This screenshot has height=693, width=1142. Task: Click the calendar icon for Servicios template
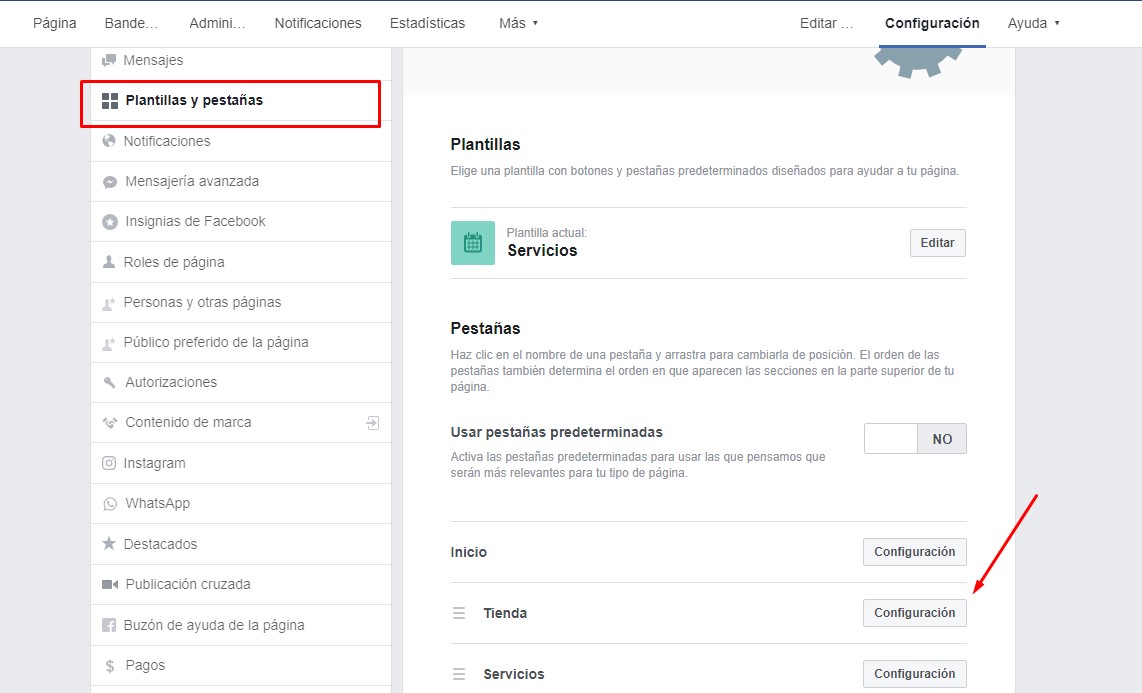pyautogui.click(x=473, y=243)
